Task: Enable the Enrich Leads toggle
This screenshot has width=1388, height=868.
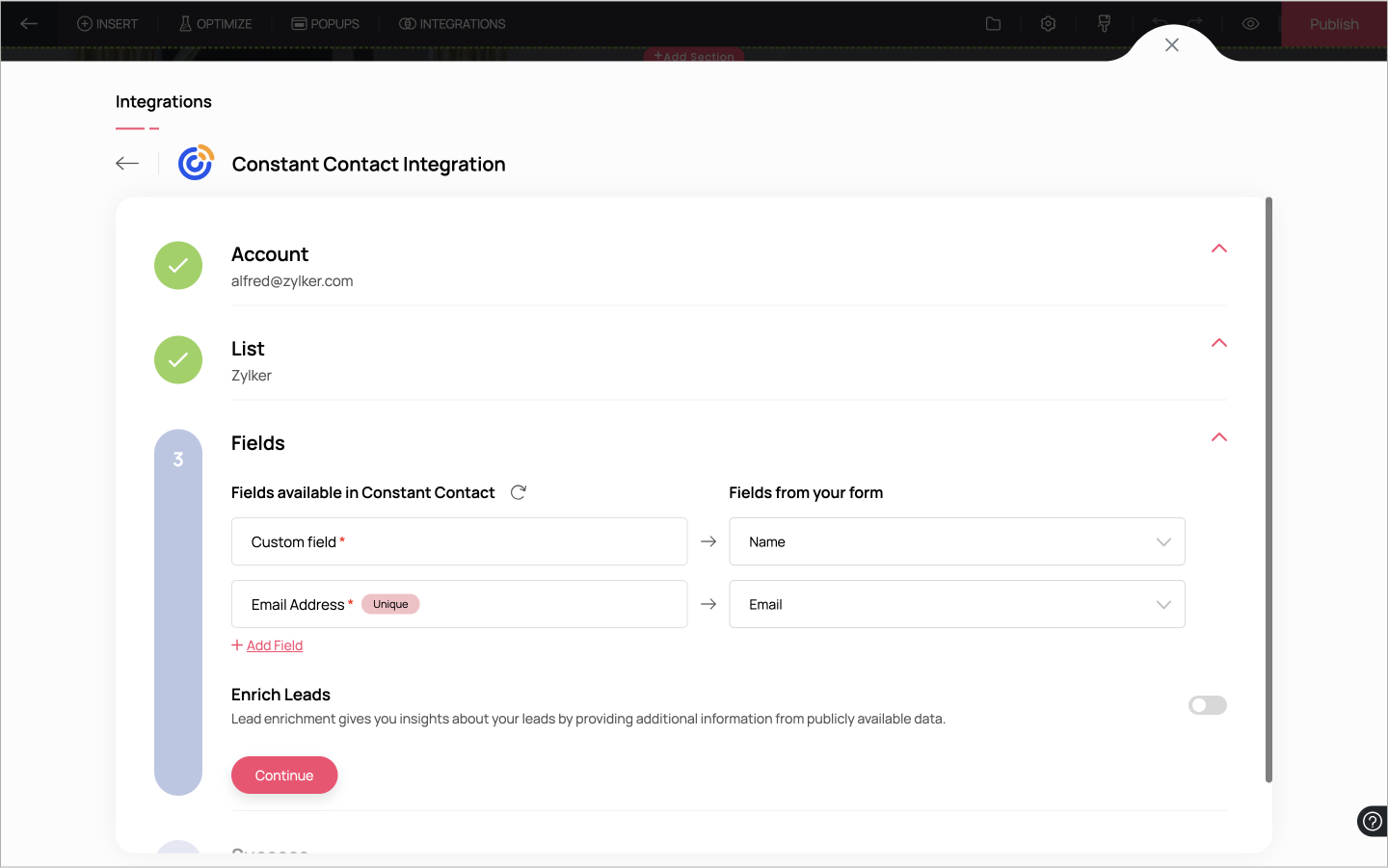Action: click(1207, 705)
